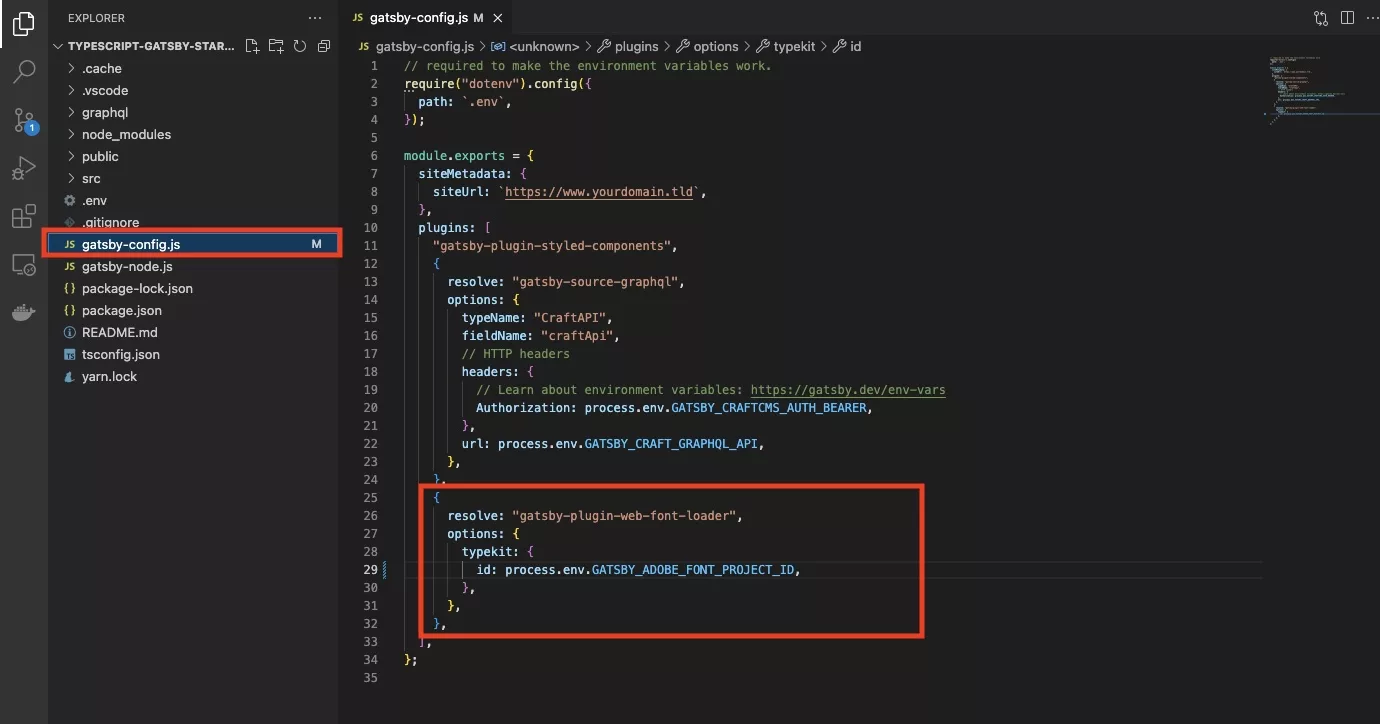
Task: Open Source Control with pending change badge
Action: click(x=24, y=121)
